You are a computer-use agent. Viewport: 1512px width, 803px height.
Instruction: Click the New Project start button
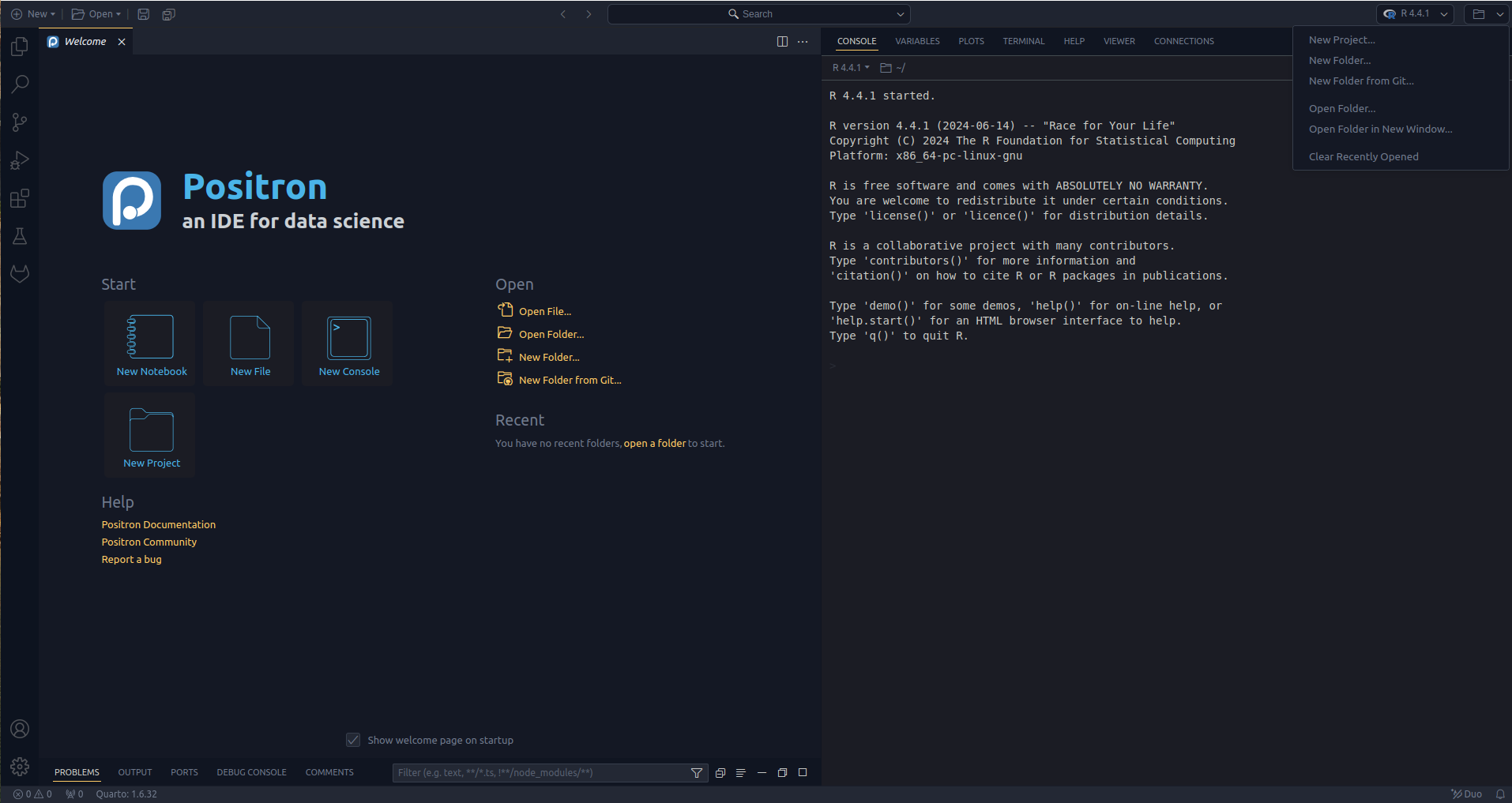(150, 435)
